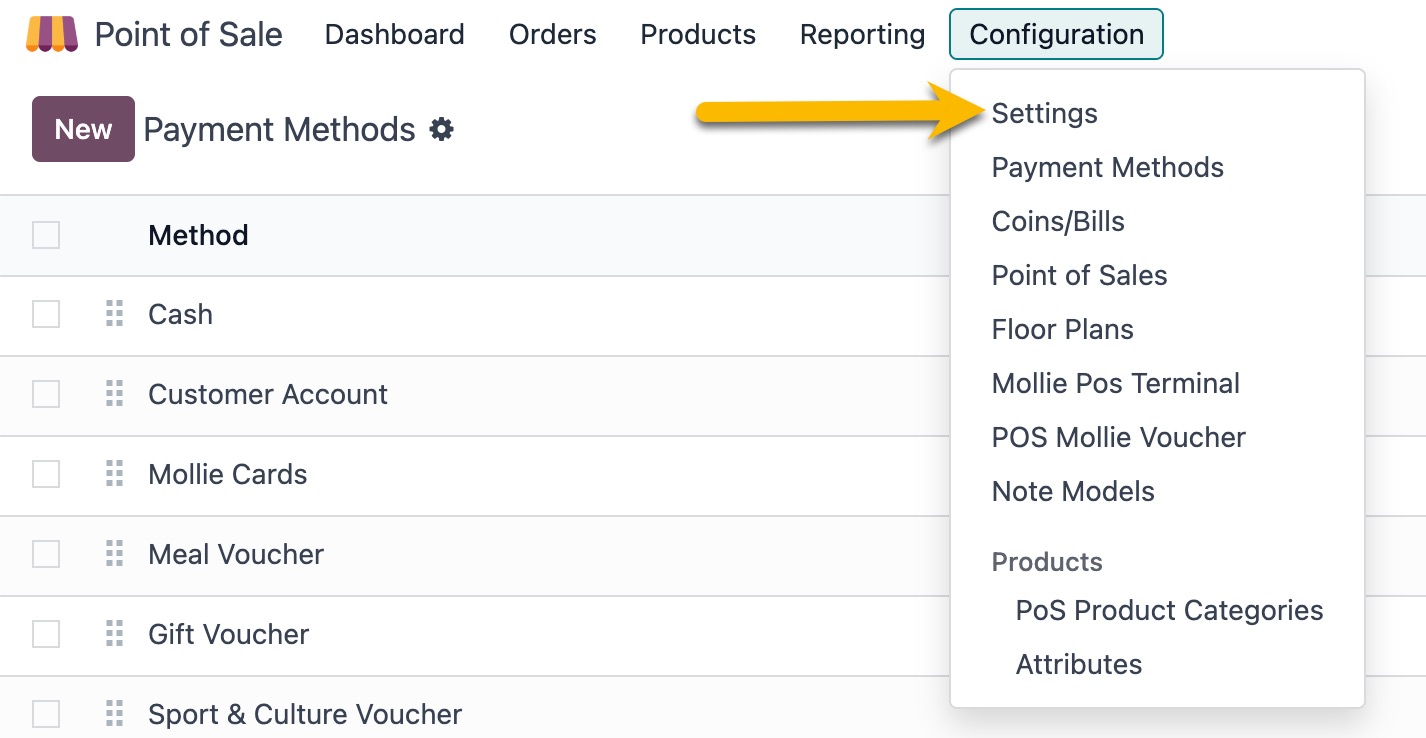The image size is (1426, 738).
Task: Choose Settings from Configuration menu
Action: pyautogui.click(x=1044, y=114)
